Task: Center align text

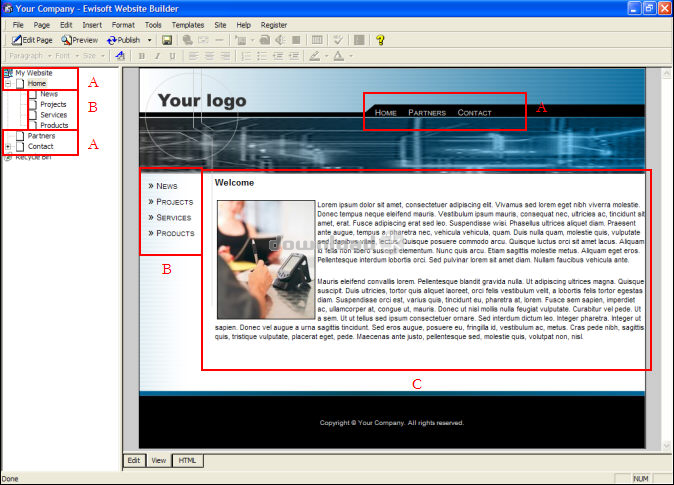Action: (209, 56)
